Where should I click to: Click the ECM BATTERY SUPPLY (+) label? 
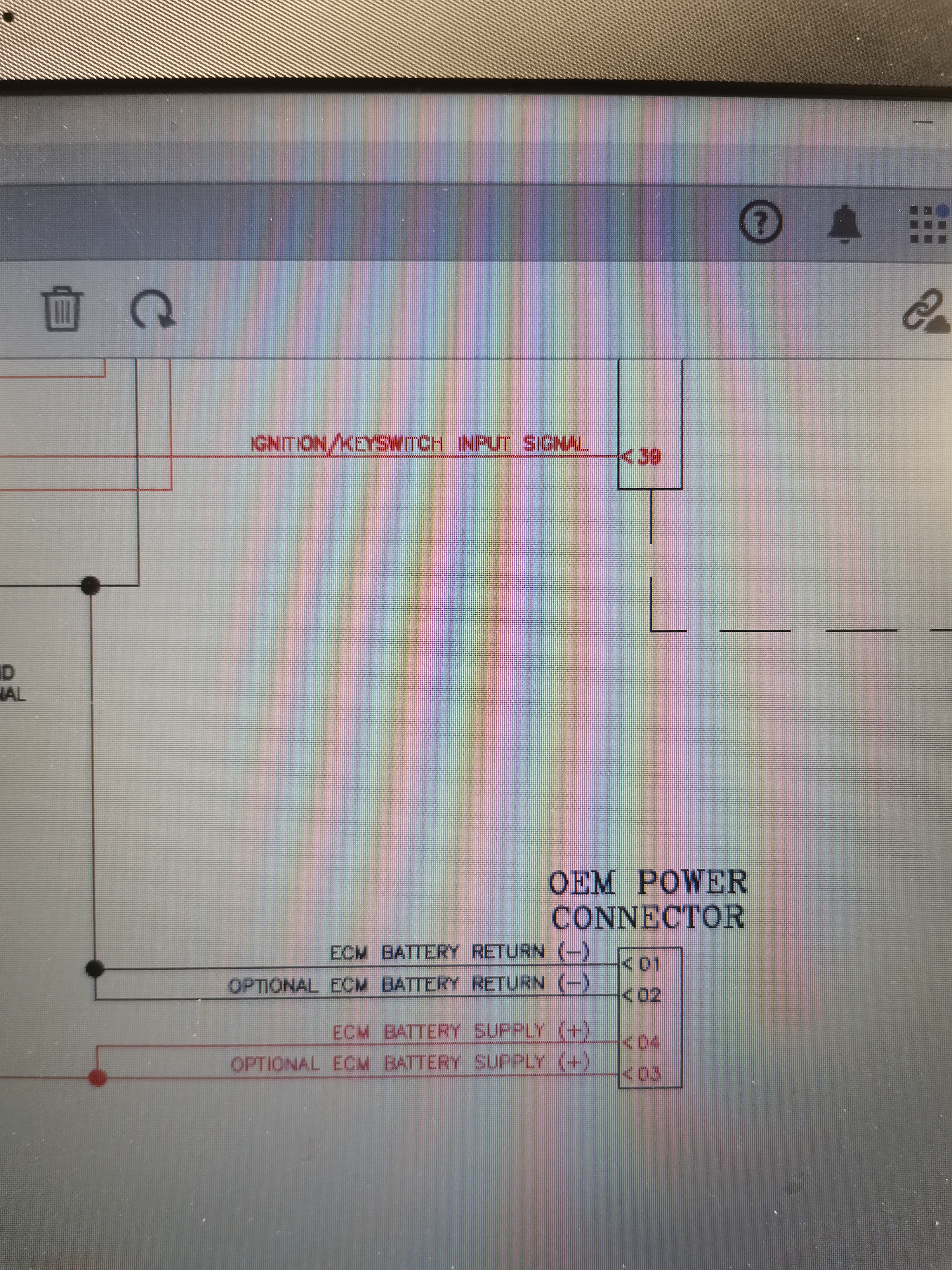[x=461, y=1032]
